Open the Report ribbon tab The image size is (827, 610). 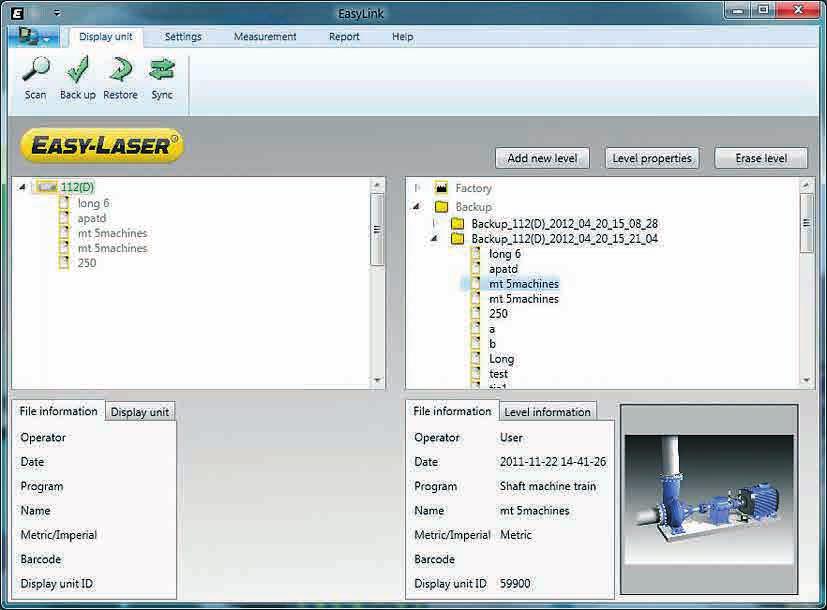(344, 36)
